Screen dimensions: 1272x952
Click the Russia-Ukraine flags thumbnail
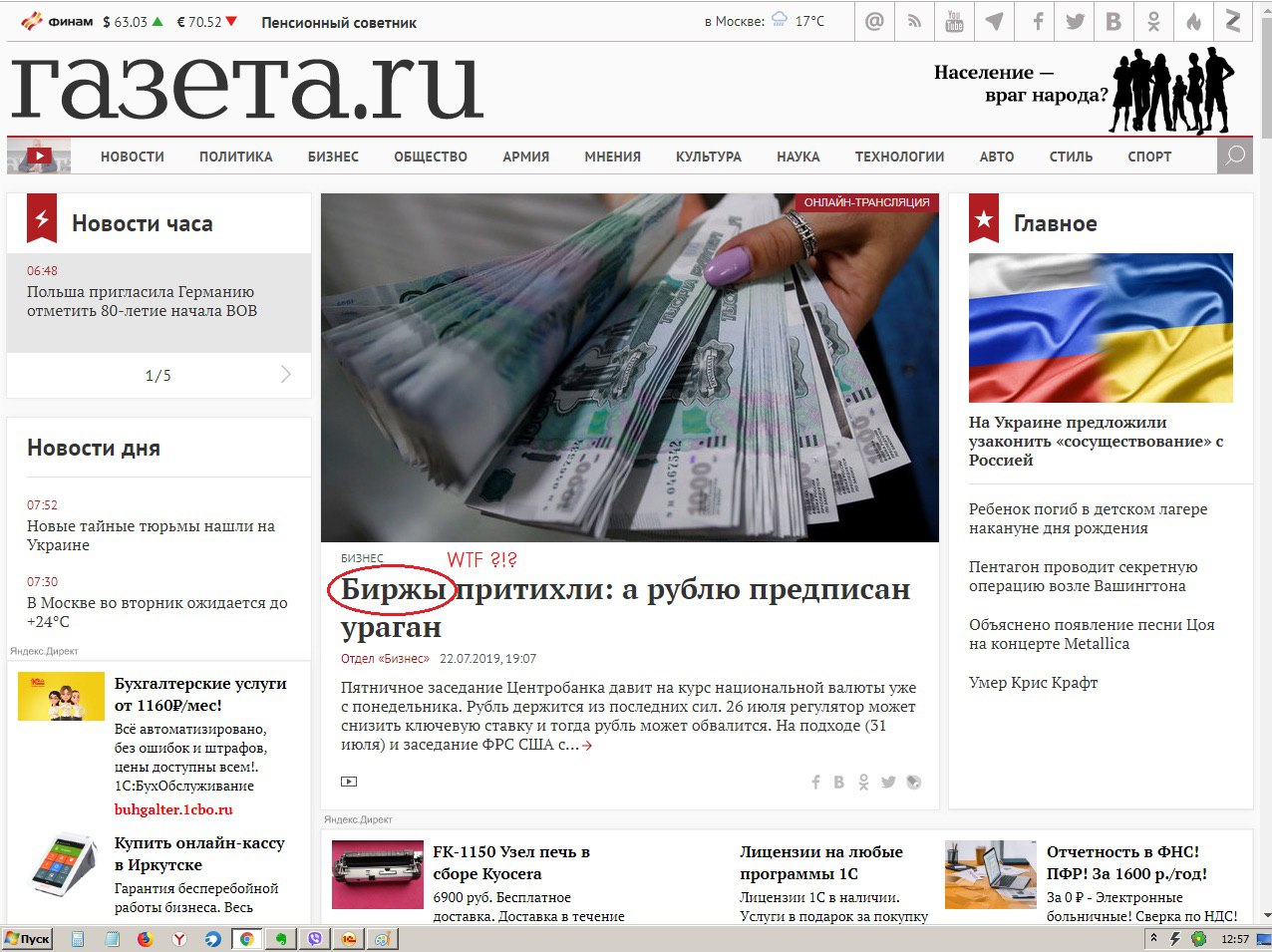(x=1101, y=328)
